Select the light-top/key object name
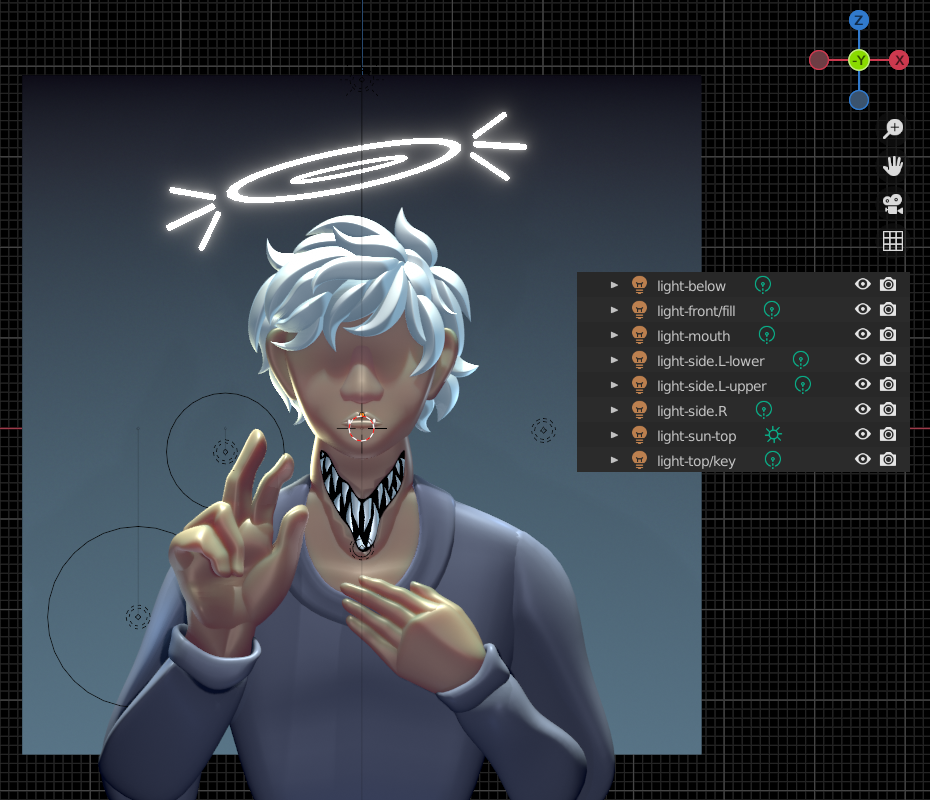 [695, 460]
